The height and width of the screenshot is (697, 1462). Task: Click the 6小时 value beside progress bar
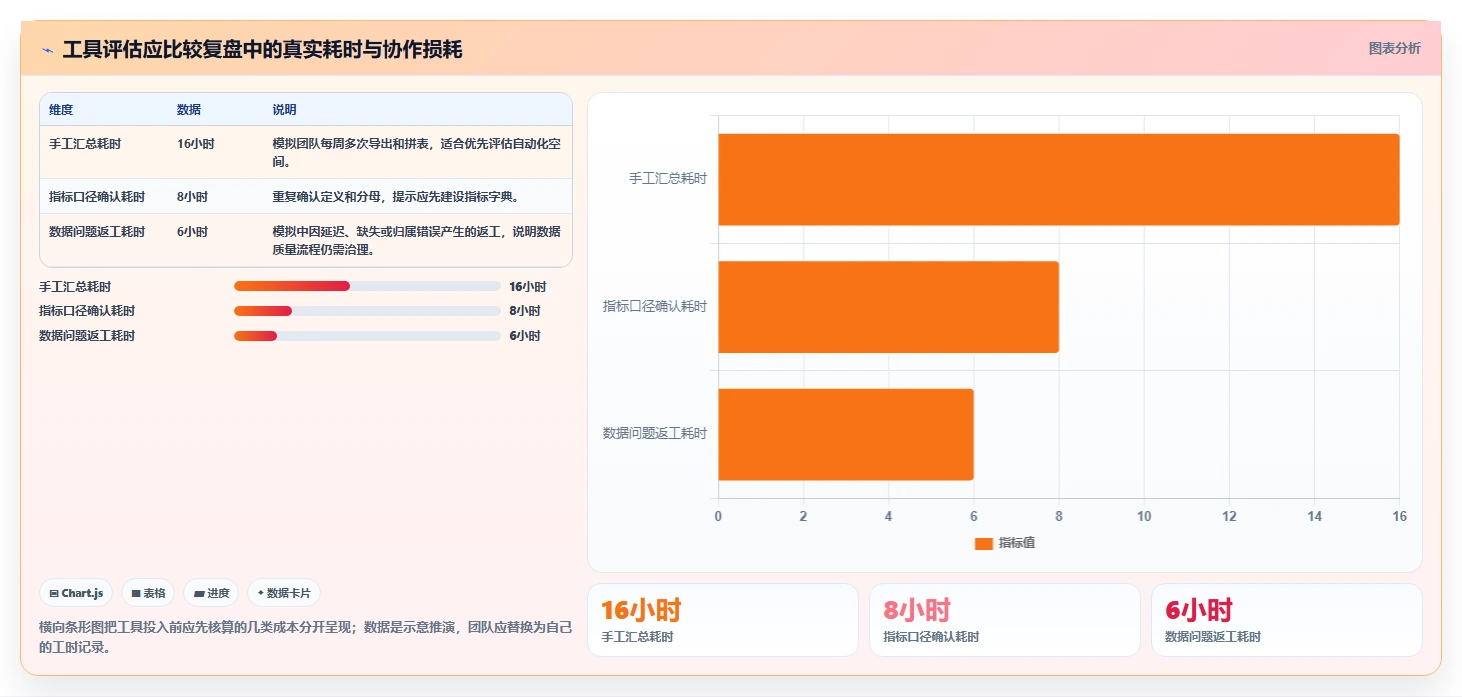pyautogui.click(x=524, y=336)
